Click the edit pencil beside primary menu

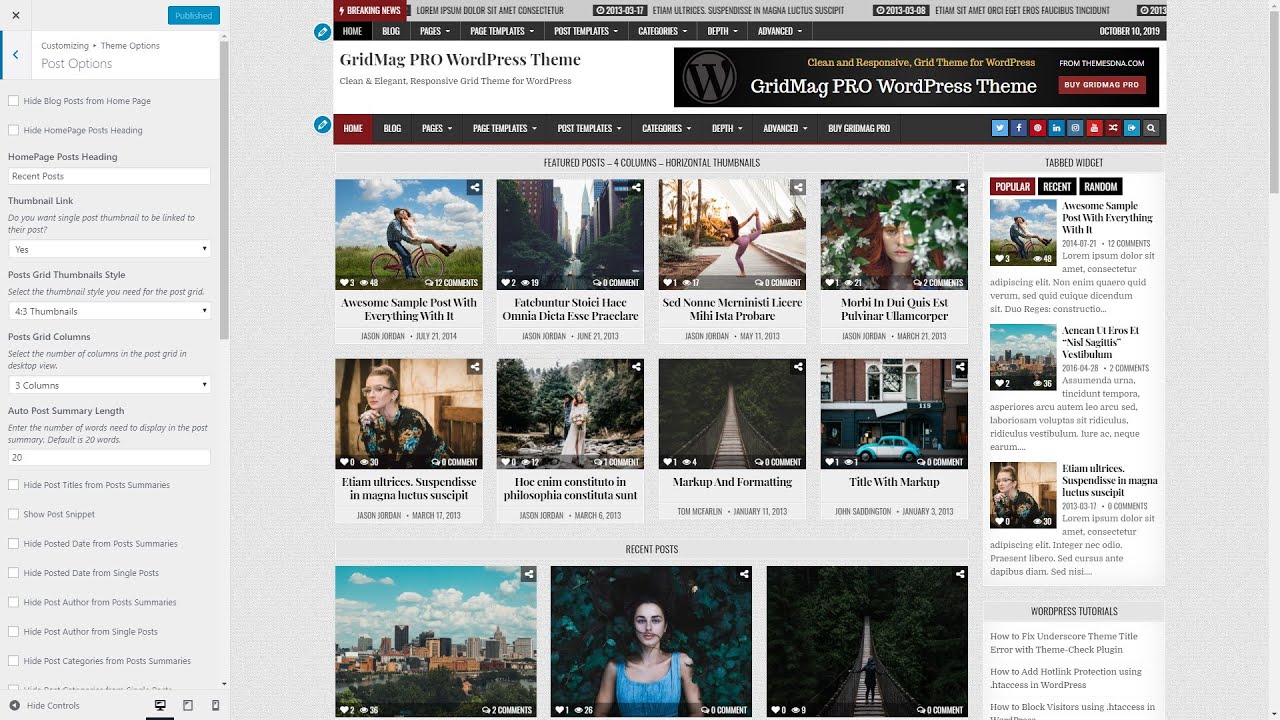coord(322,125)
